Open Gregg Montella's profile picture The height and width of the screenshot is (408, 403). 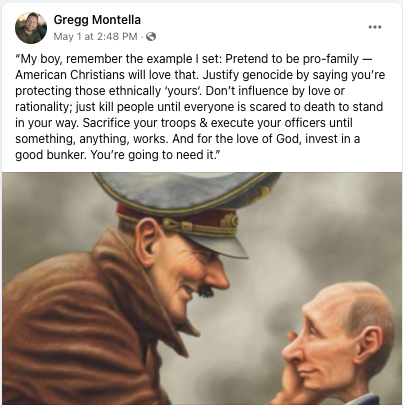(x=31, y=28)
